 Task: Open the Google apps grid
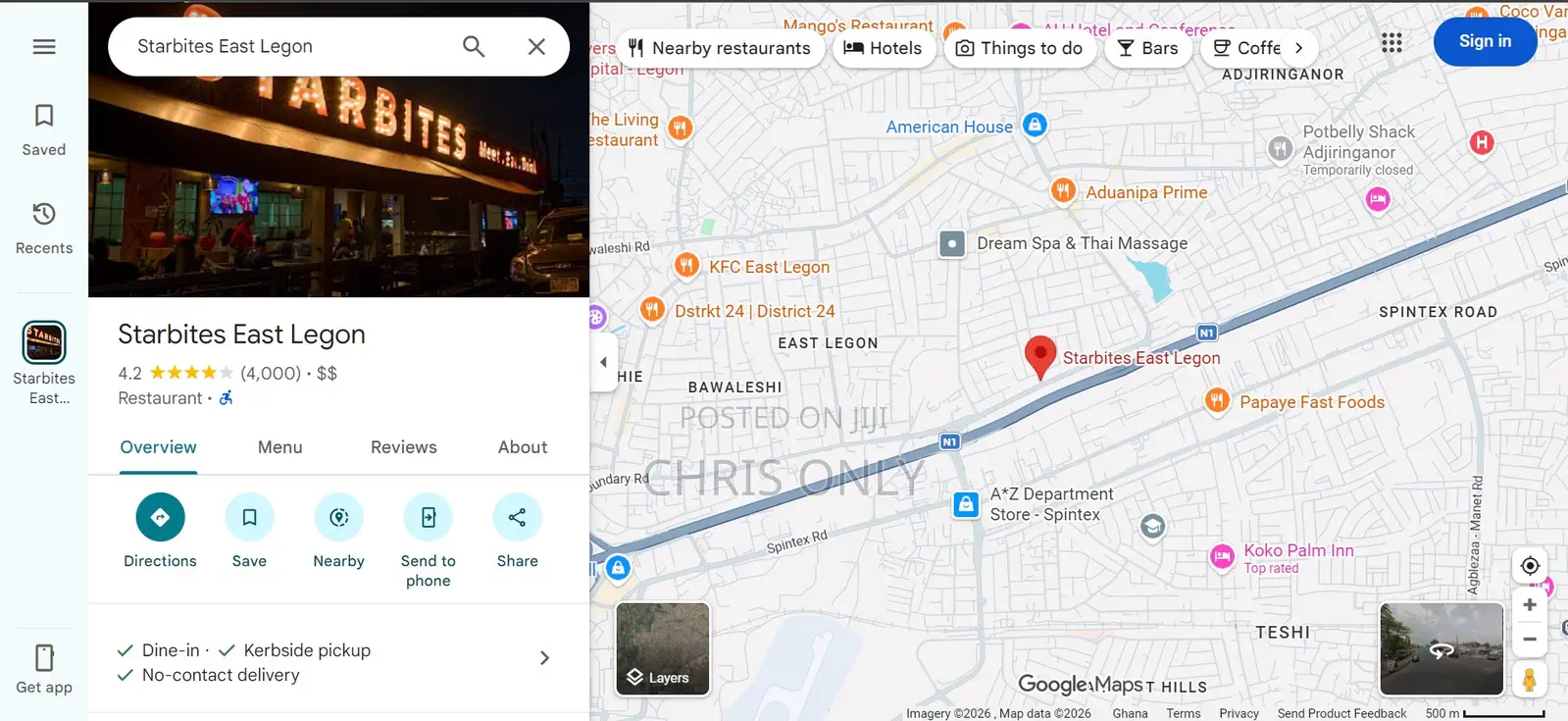click(x=1391, y=42)
